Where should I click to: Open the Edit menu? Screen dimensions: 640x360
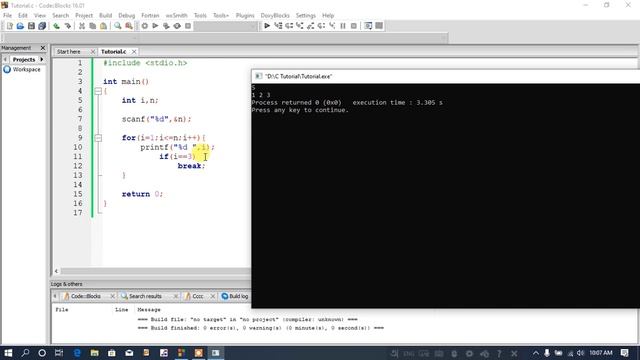coord(23,15)
